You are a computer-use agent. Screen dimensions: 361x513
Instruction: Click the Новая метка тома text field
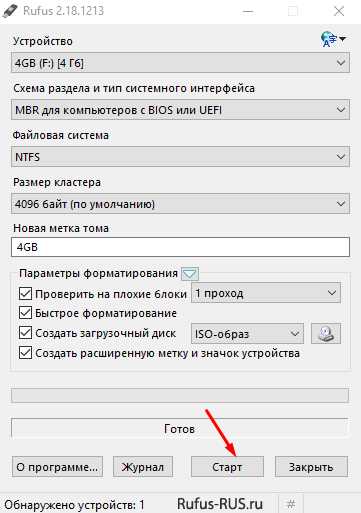coord(180,247)
